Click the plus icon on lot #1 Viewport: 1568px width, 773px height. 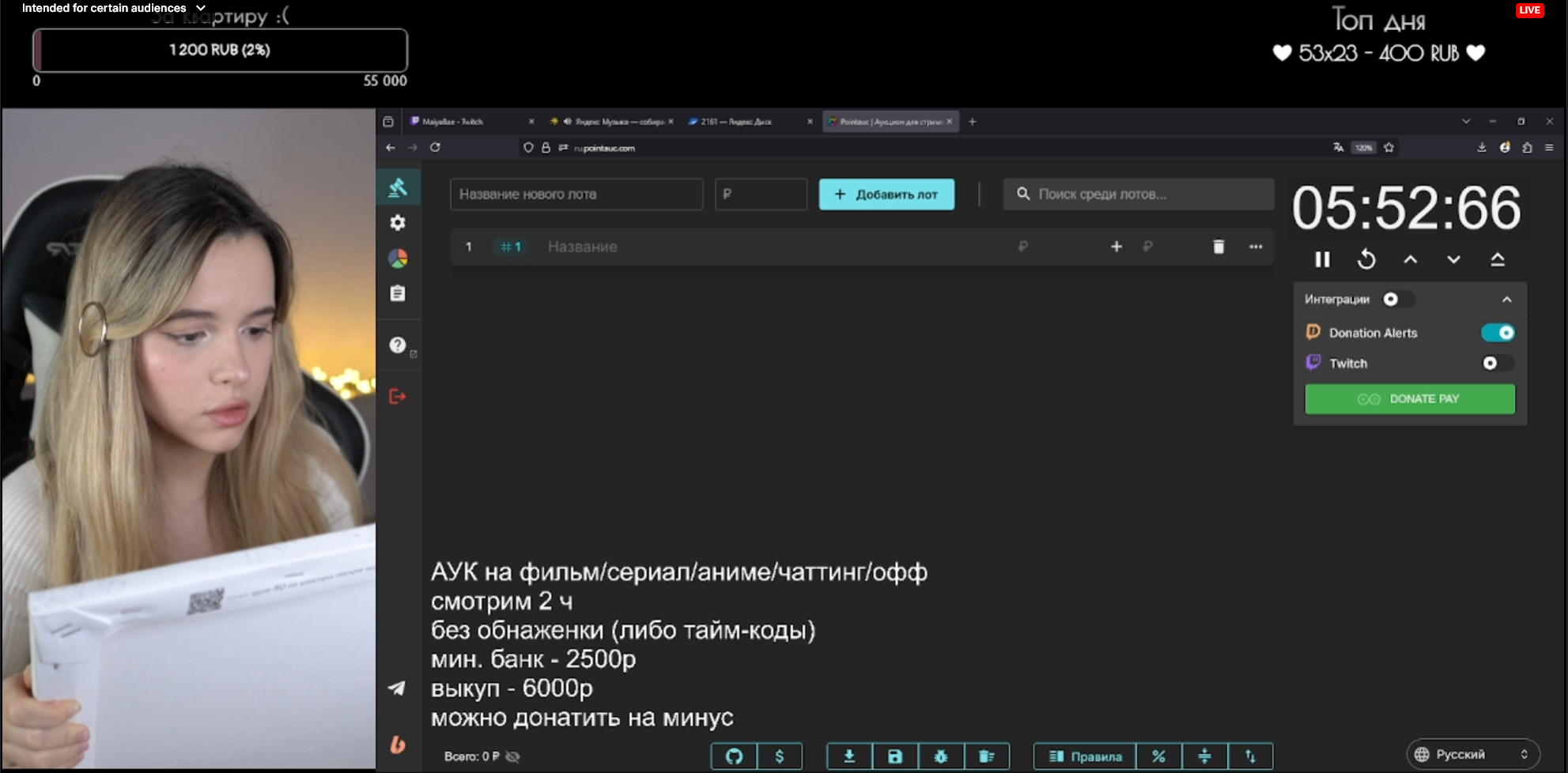tap(1116, 247)
